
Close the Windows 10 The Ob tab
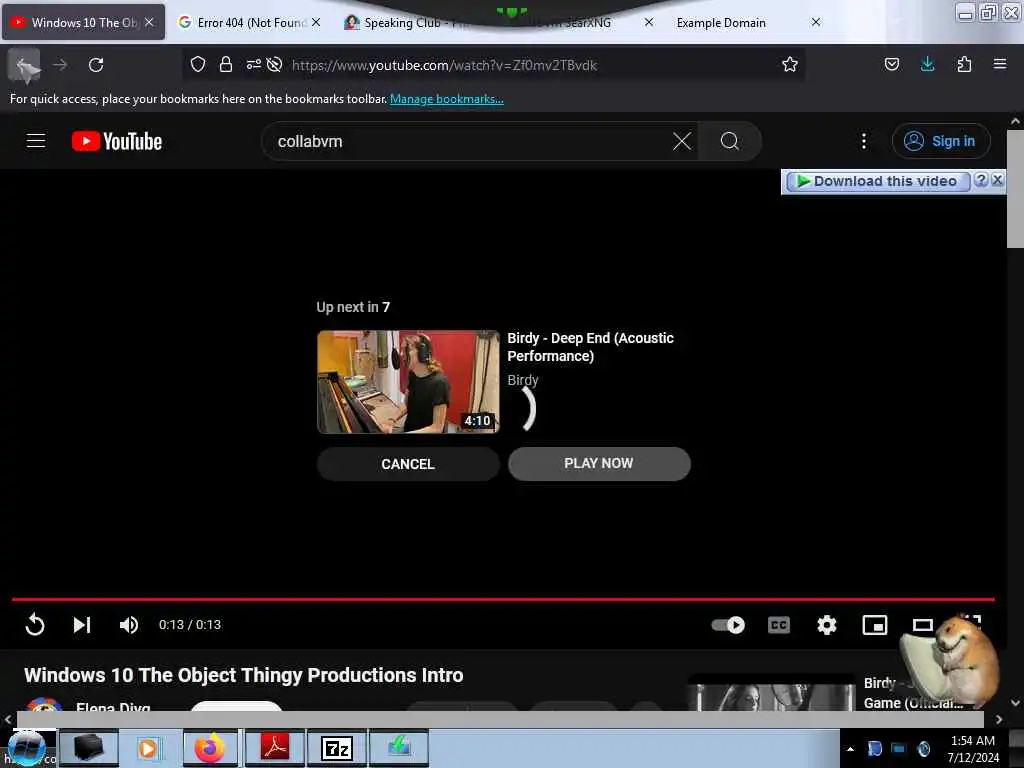[149, 22]
